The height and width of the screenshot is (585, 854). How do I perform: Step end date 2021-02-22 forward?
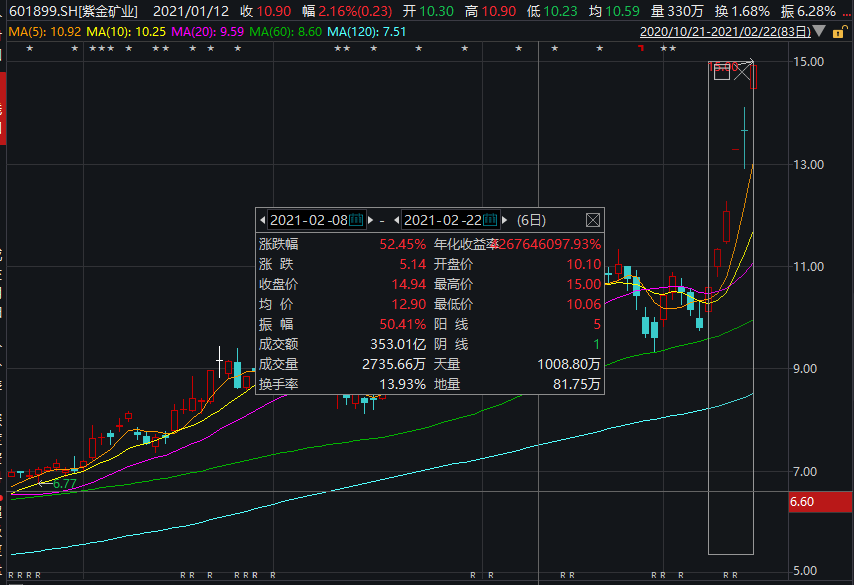(x=505, y=220)
